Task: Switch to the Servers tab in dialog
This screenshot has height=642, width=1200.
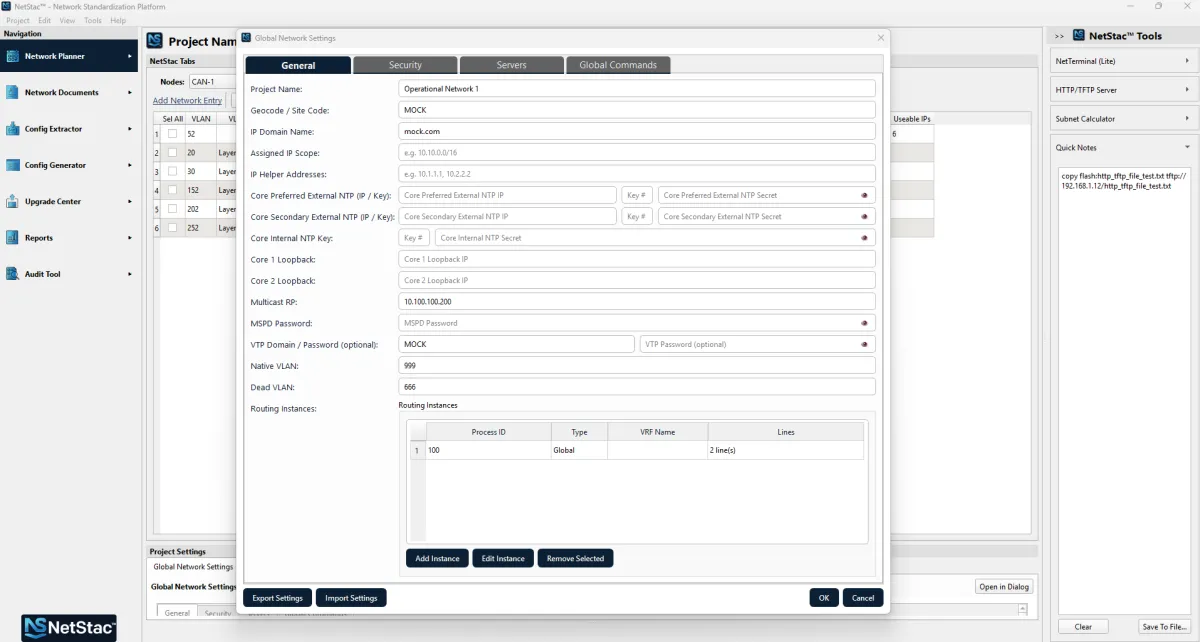Action: pos(511,65)
